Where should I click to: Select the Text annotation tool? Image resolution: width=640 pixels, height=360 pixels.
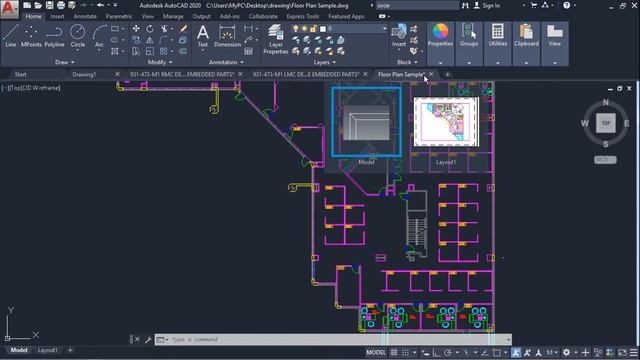coord(202,36)
